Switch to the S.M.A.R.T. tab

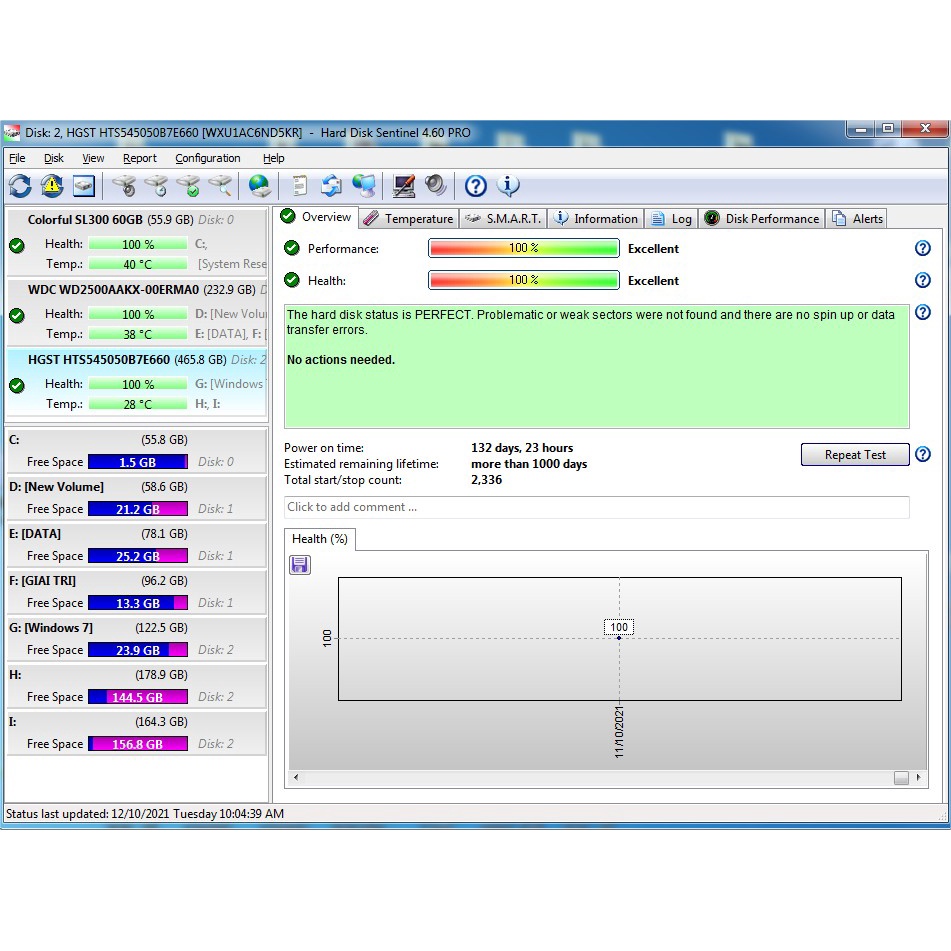point(503,219)
